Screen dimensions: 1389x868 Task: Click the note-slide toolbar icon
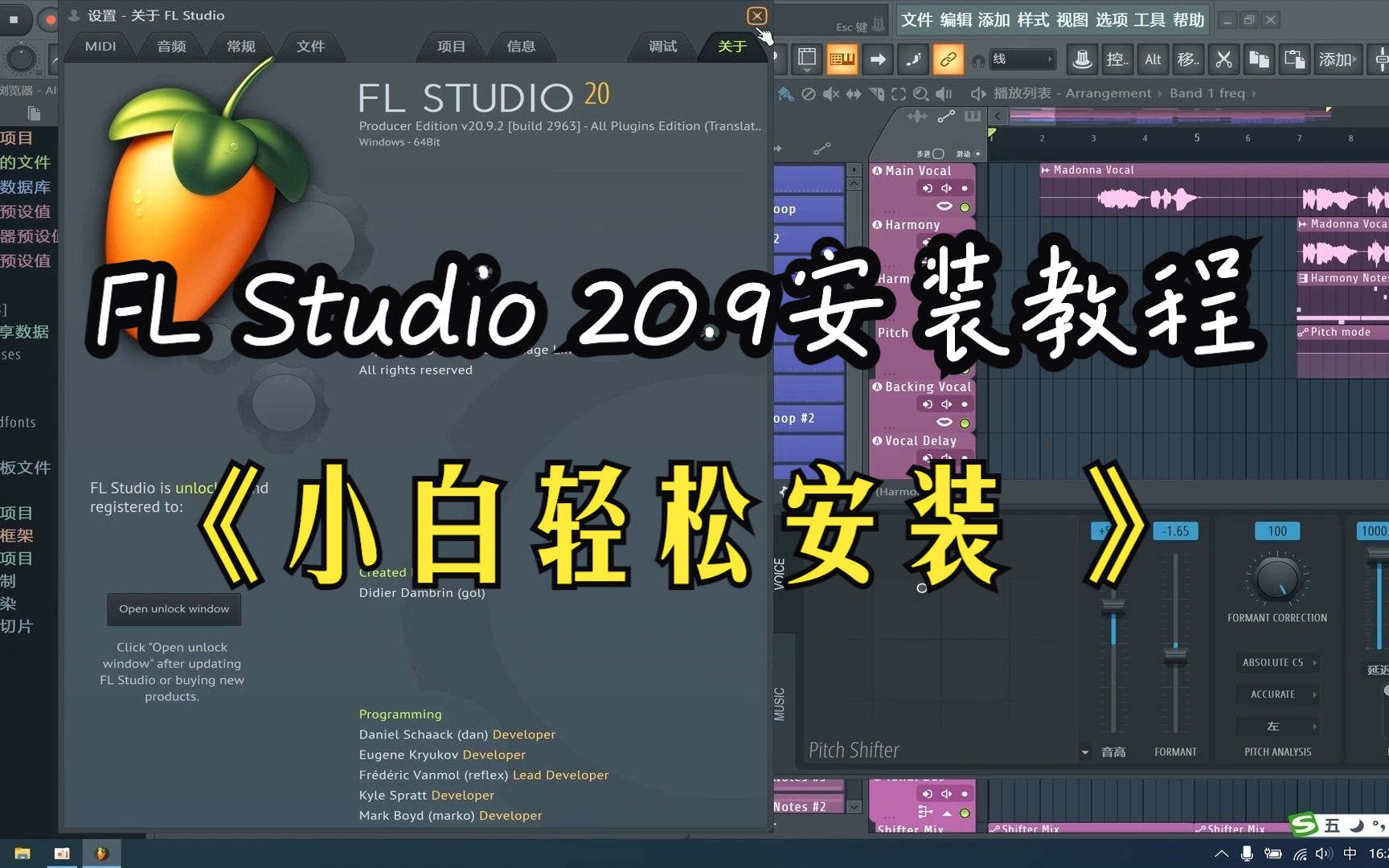tap(913, 59)
